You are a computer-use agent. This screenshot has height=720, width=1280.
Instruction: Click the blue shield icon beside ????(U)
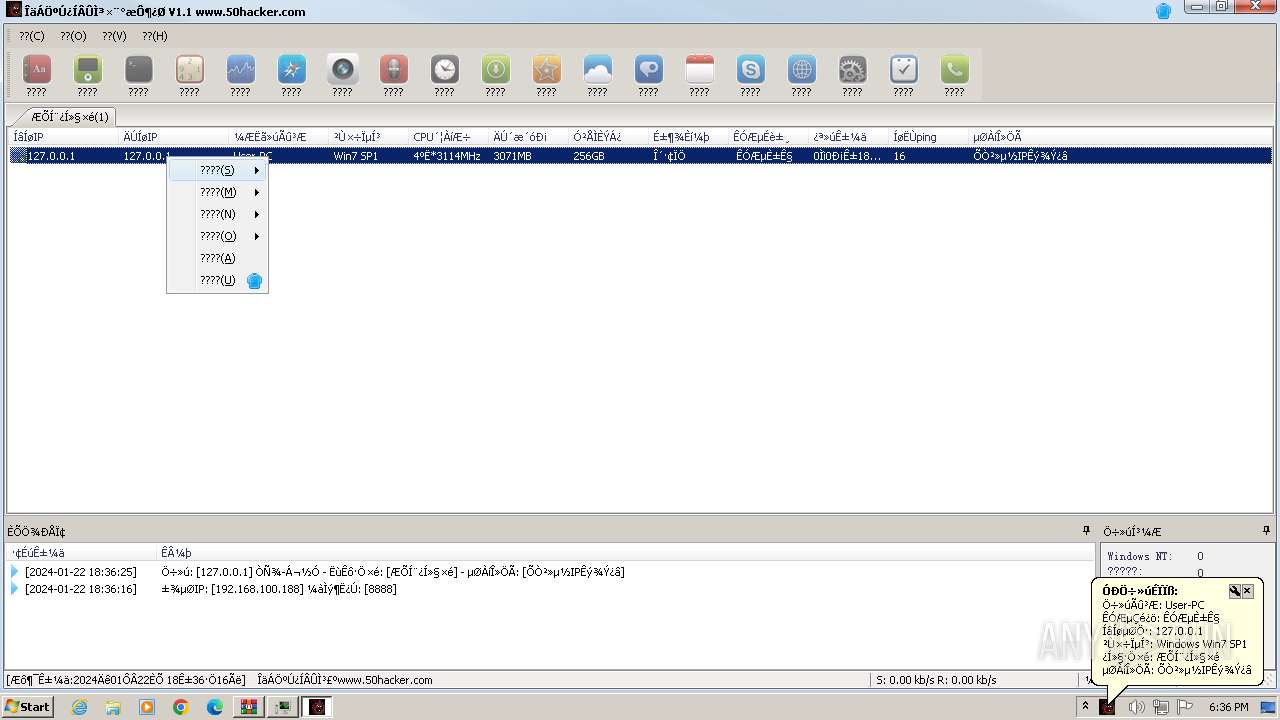click(x=254, y=281)
